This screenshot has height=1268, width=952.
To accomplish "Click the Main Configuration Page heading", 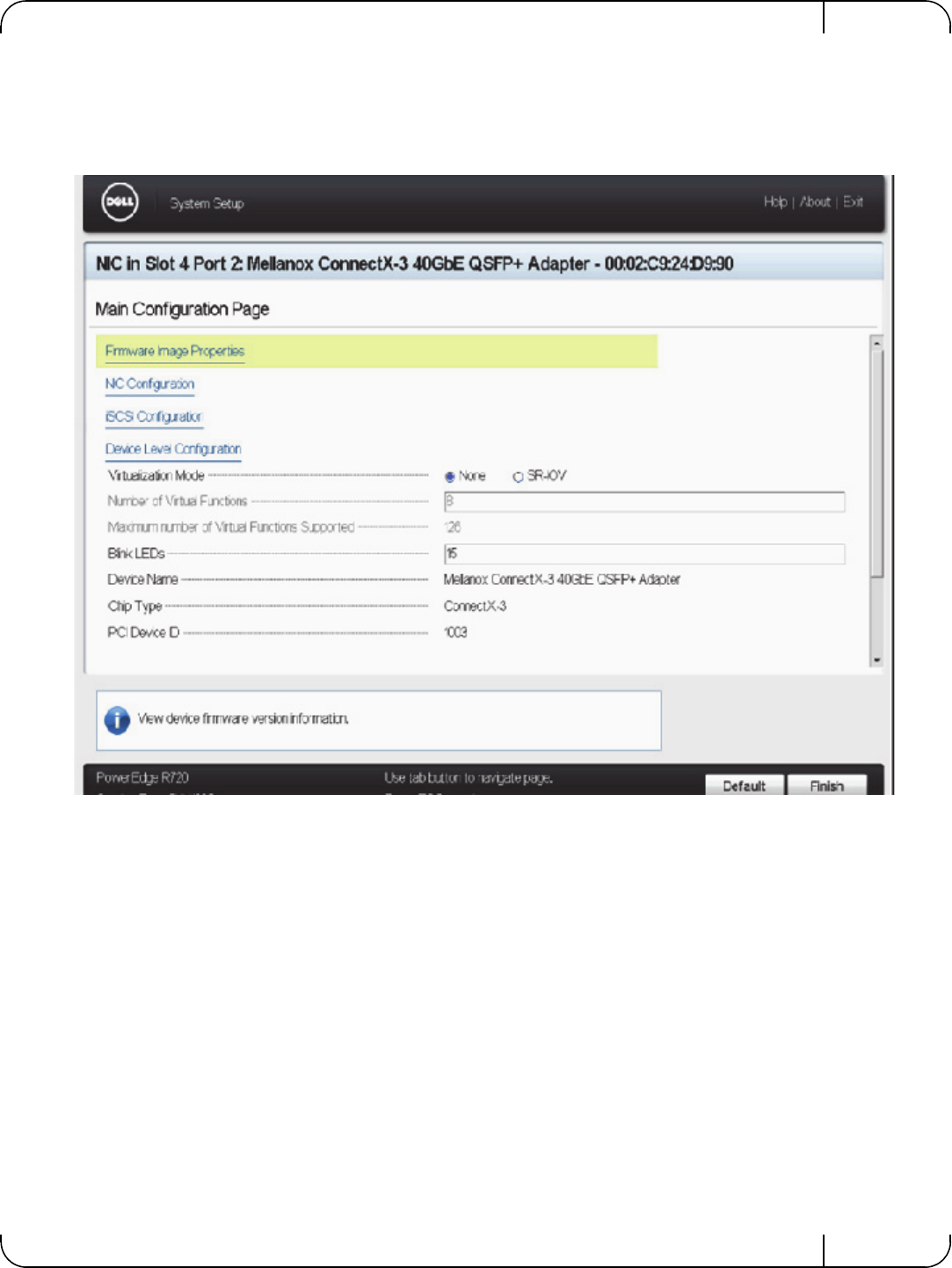I will pyautogui.click(x=182, y=310).
